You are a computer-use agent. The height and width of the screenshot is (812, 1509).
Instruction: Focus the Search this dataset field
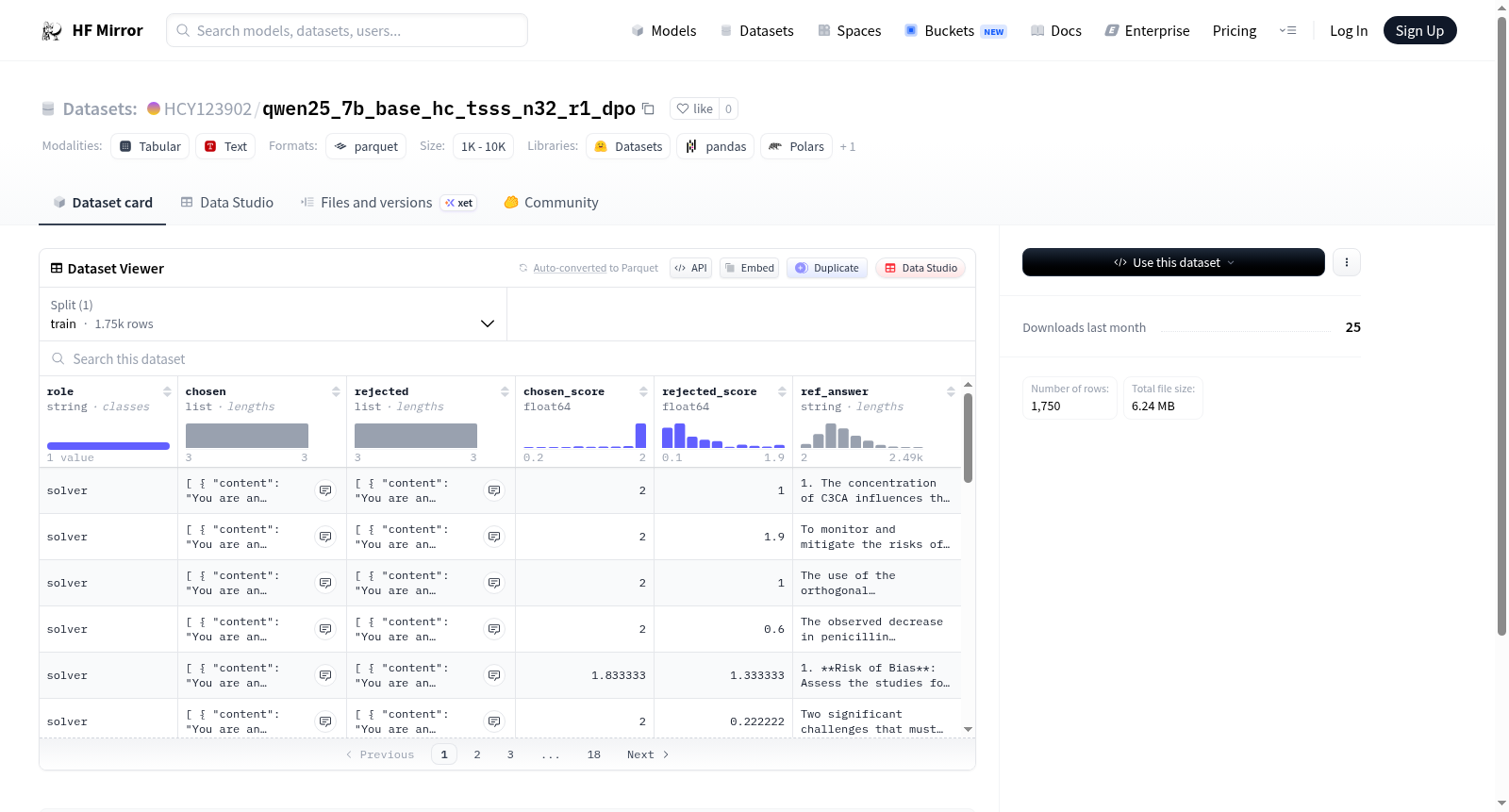(507, 359)
